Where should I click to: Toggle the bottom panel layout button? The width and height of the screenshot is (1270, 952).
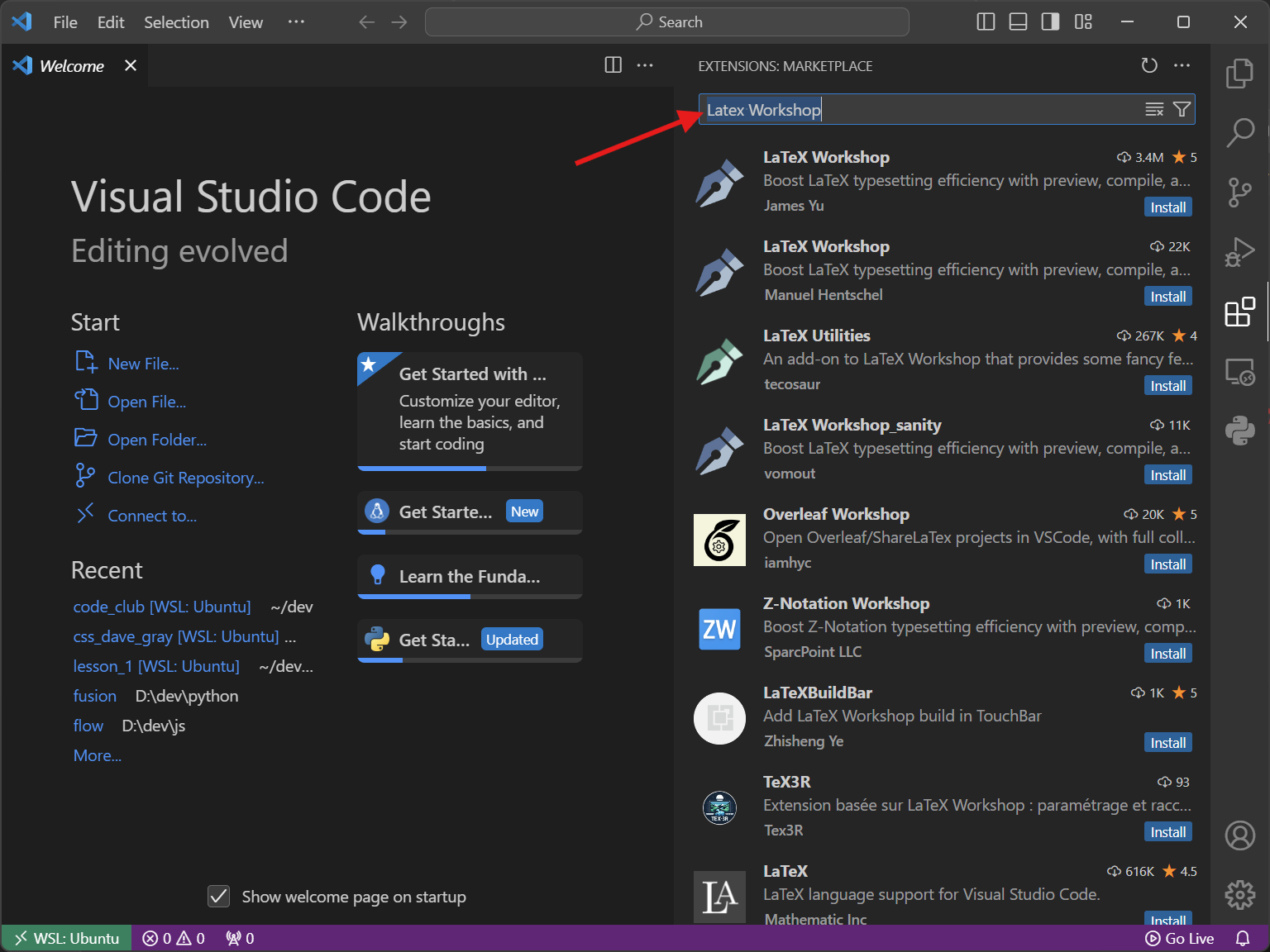(x=1018, y=22)
